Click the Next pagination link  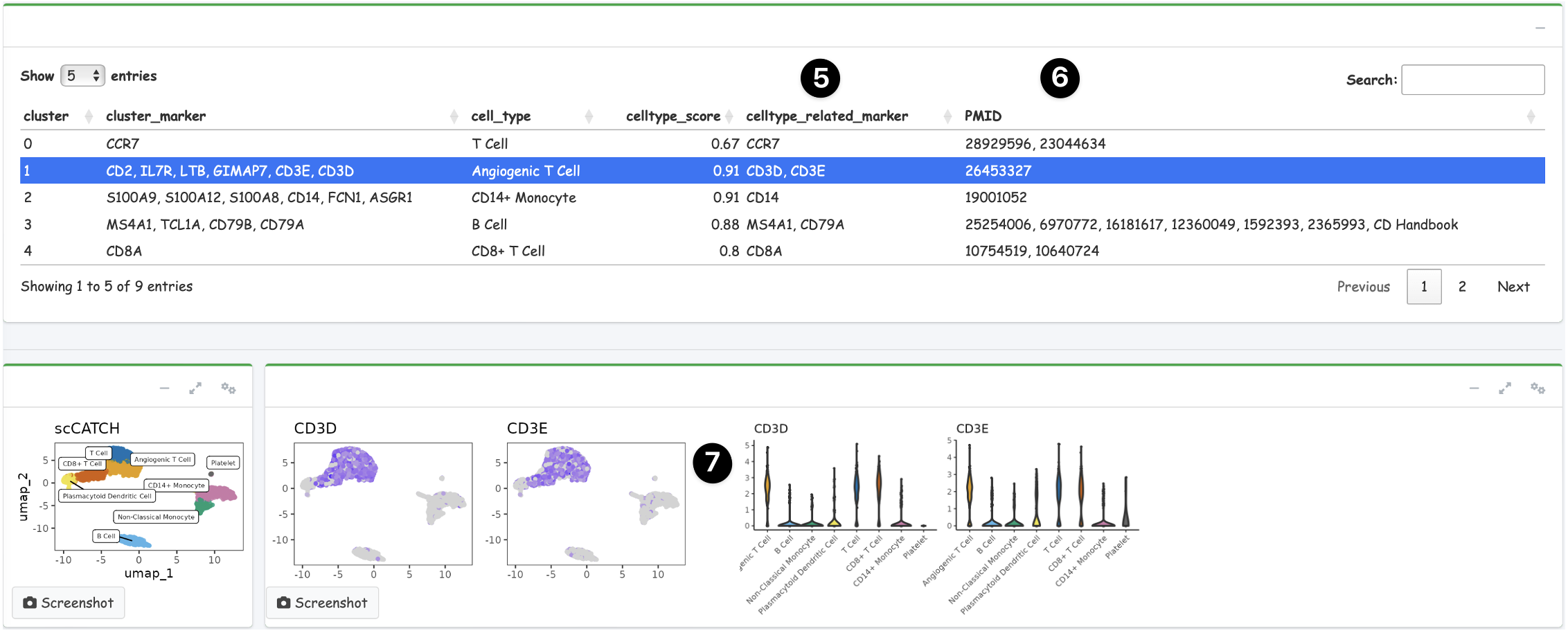click(x=1513, y=287)
